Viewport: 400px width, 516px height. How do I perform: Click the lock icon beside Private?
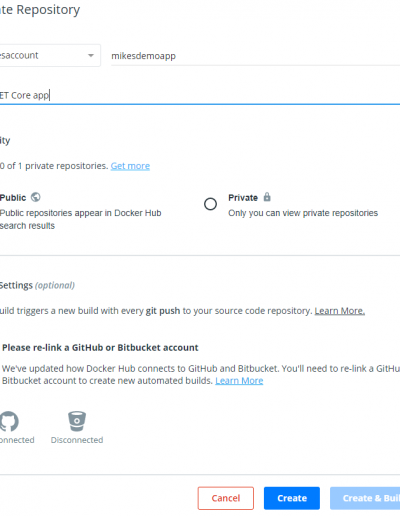(x=267, y=197)
